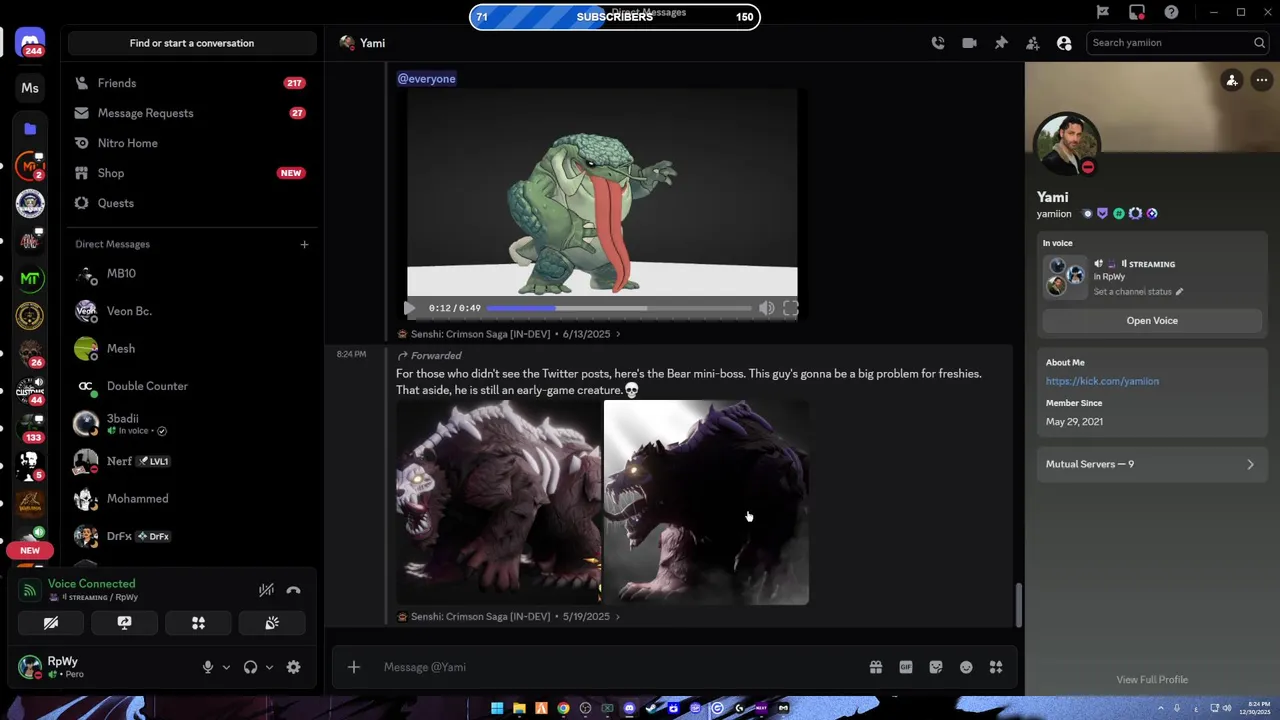The image size is (1280, 720).
Task: Open the soundboard button
Action: coord(272,623)
